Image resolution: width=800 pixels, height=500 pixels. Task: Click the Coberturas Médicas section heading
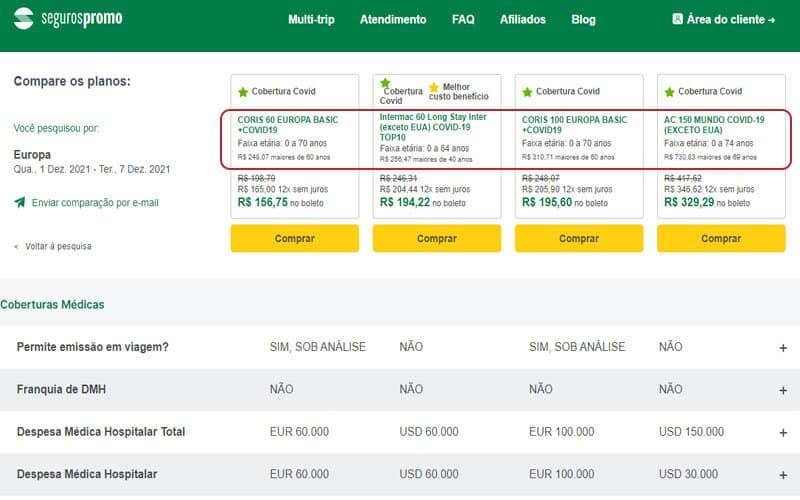[52, 305]
